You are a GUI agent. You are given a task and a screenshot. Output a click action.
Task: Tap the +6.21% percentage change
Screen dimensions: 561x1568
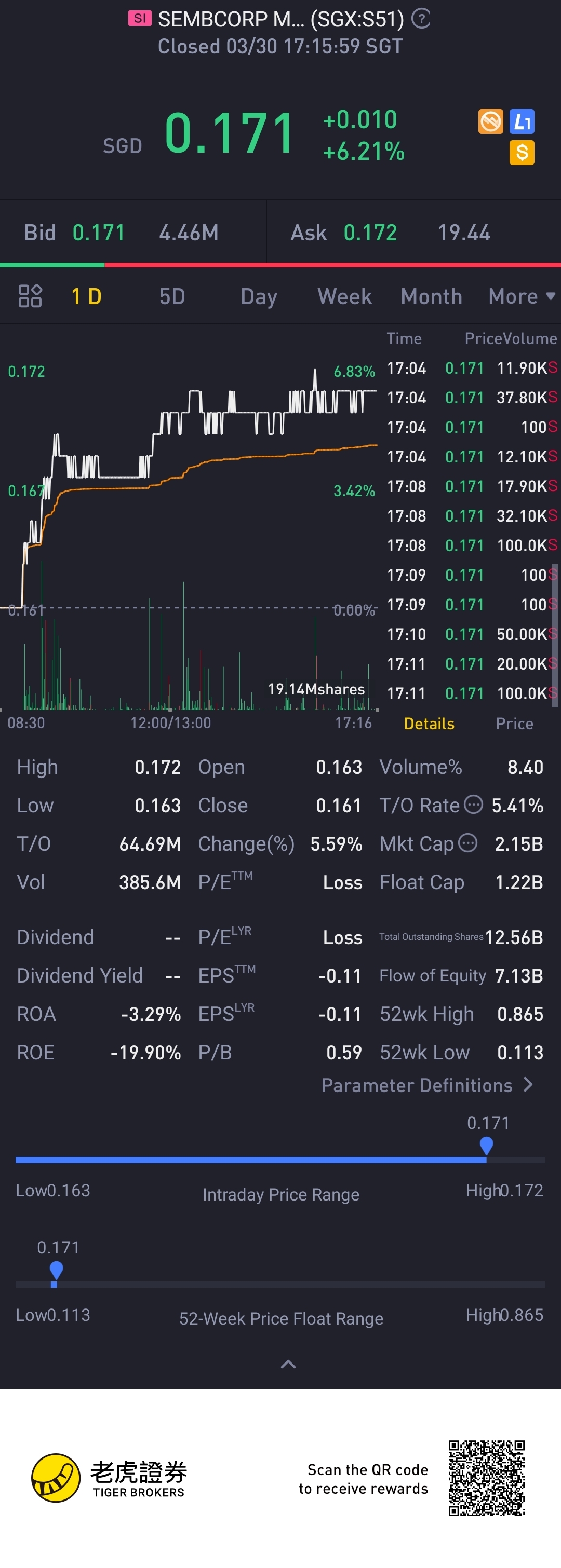coord(364,152)
